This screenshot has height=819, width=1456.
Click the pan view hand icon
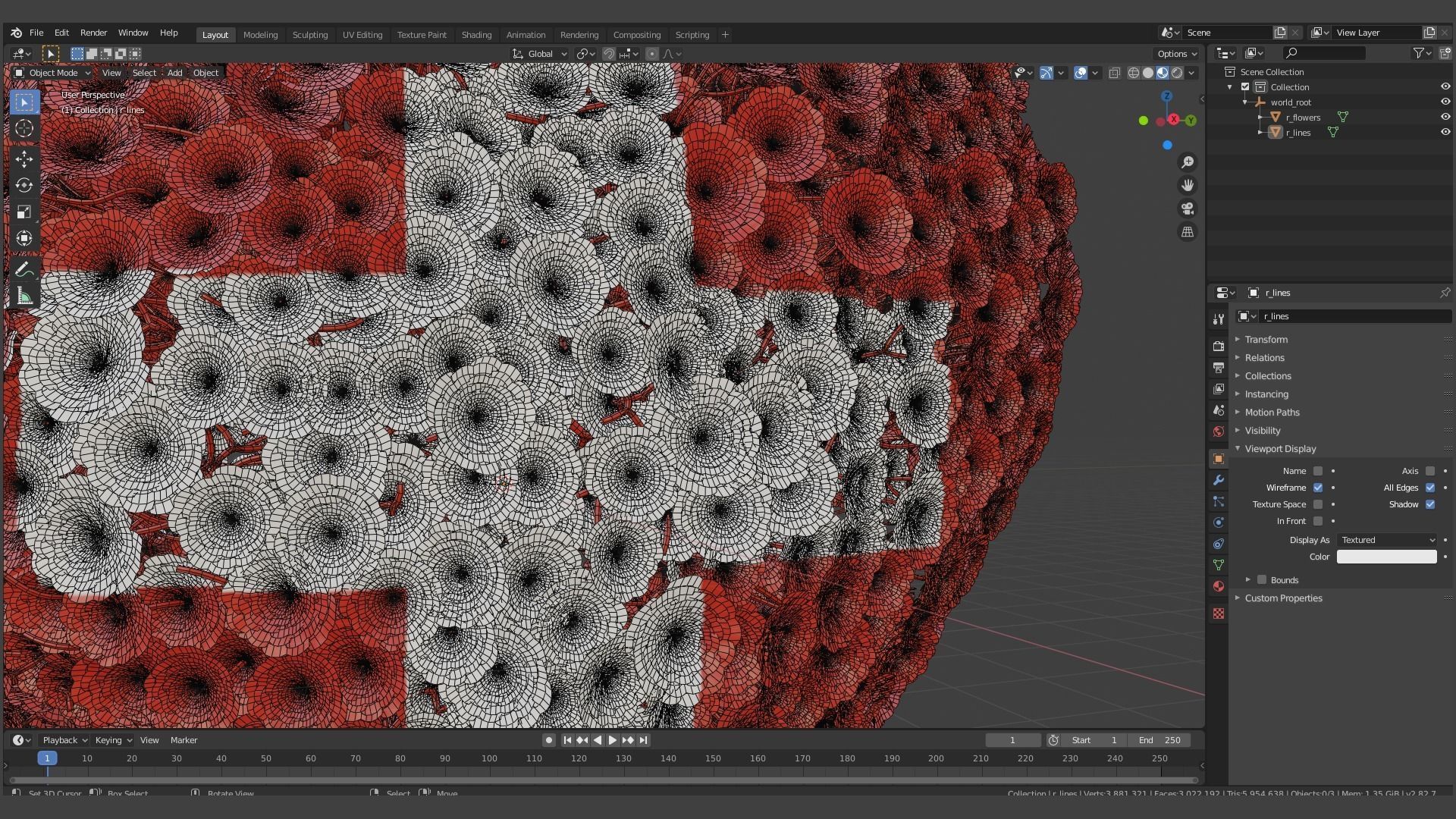click(x=1188, y=185)
